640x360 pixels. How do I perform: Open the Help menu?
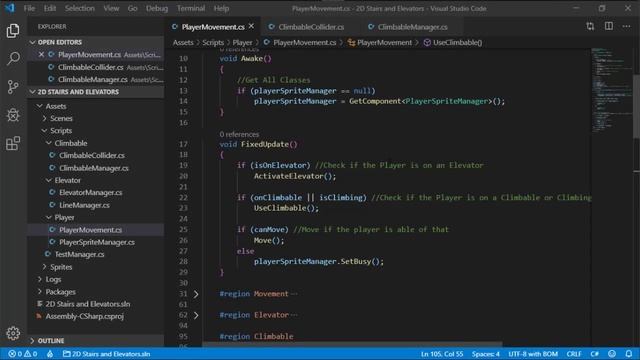point(221,8)
